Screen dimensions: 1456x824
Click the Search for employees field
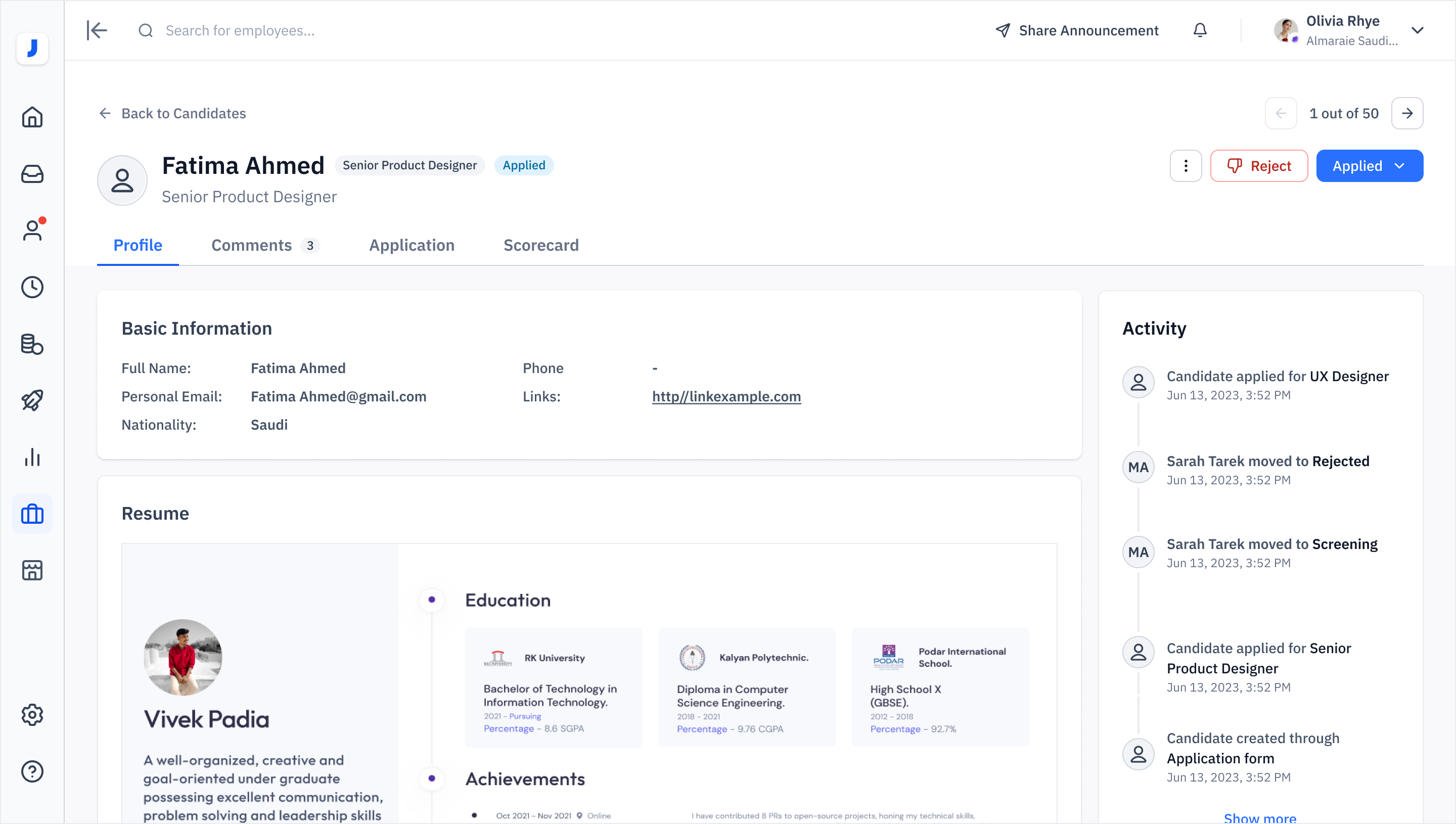(x=240, y=30)
